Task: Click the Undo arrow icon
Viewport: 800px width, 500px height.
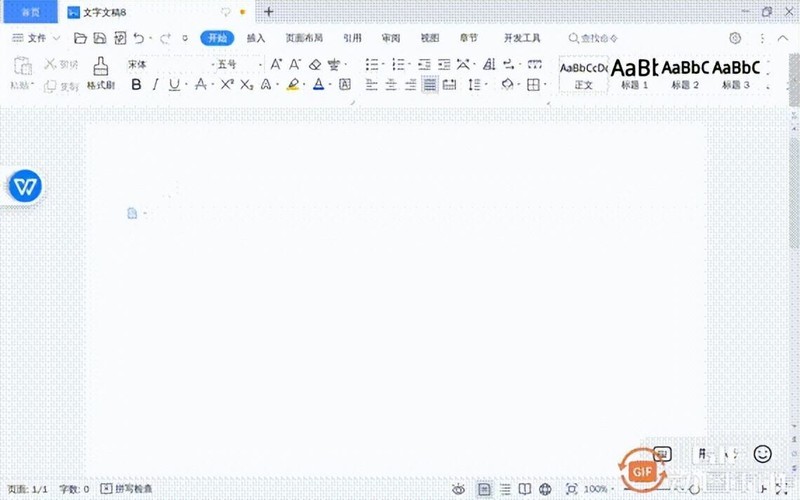Action: (138, 38)
